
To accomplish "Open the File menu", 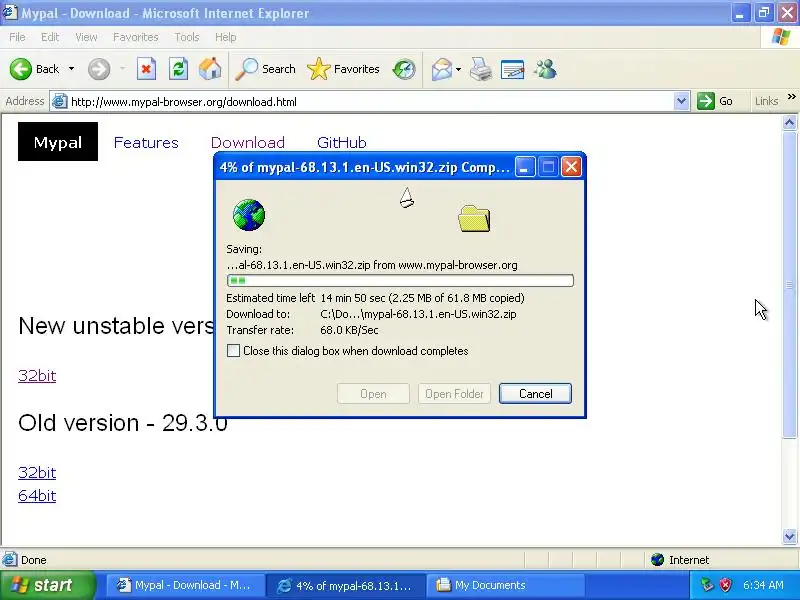I will coord(17,37).
